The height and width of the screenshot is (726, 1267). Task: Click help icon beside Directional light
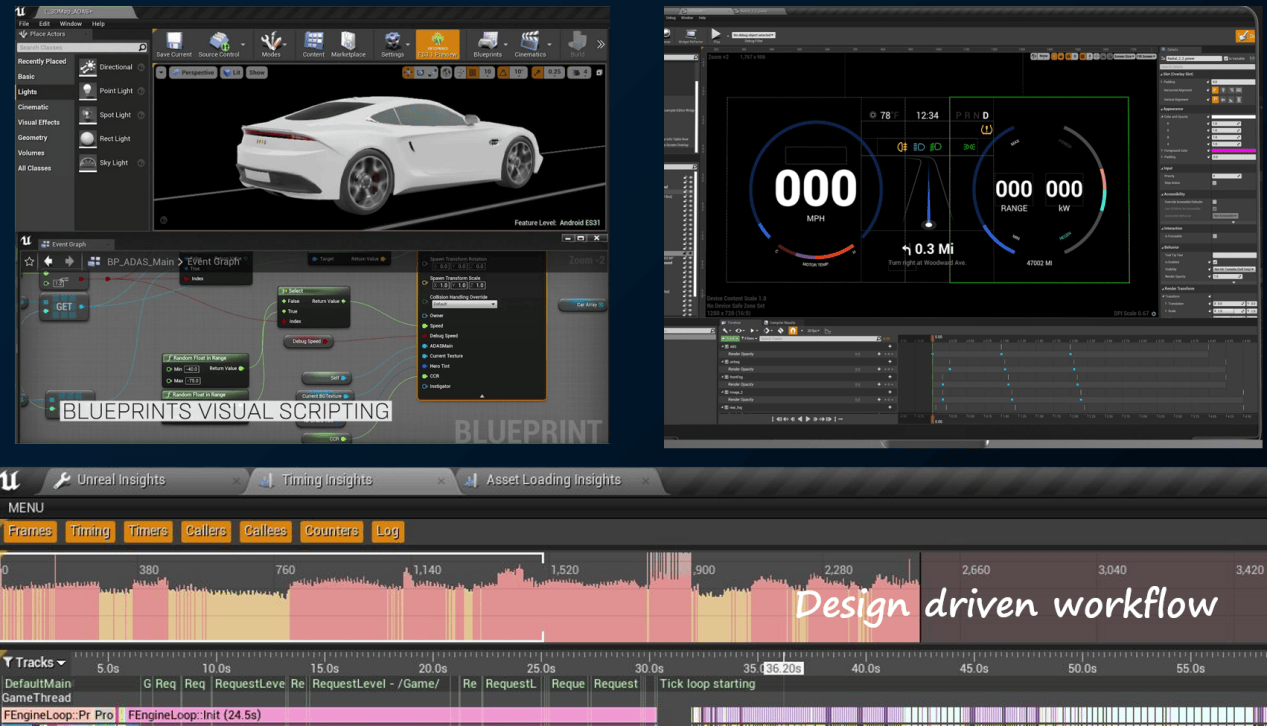point(141,67)
